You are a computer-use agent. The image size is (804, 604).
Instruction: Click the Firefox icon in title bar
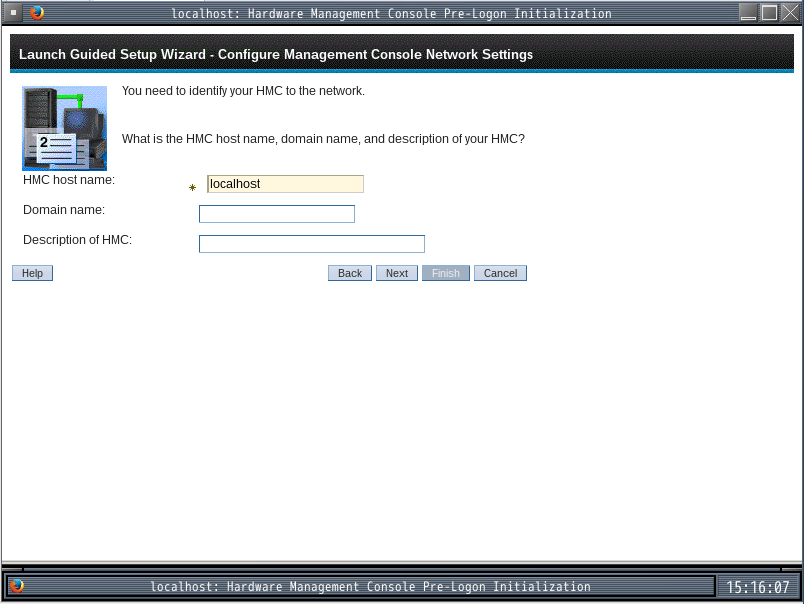(36, 13)
